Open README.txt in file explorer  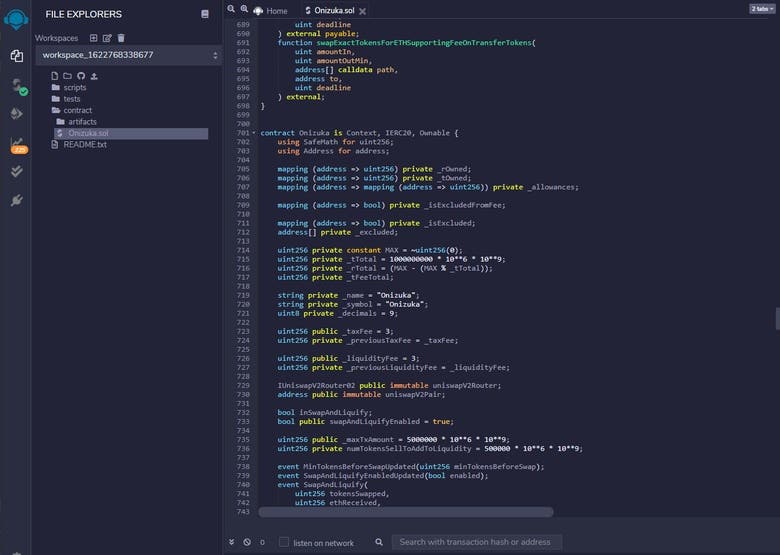pyautogui.click(x=84, y=144)
